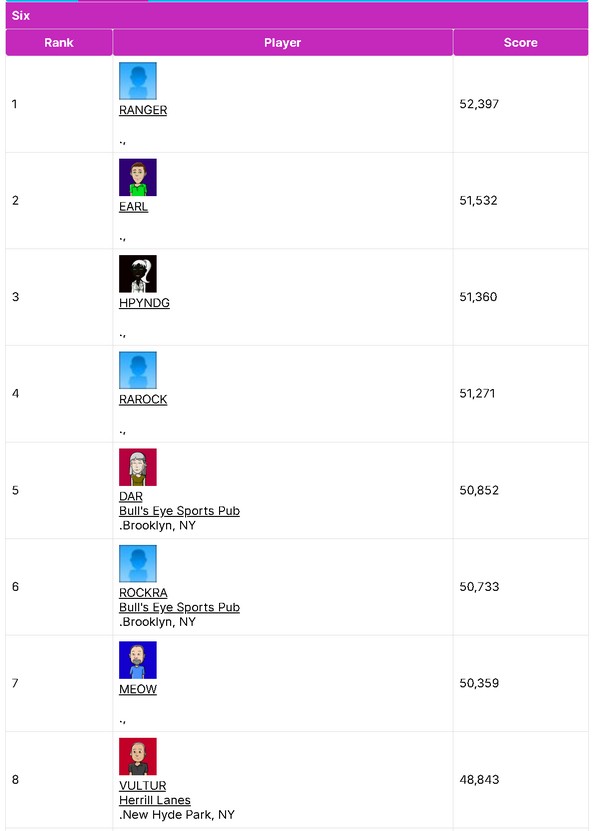
Task: Click the Rank column header
Action: pos(59,43)
